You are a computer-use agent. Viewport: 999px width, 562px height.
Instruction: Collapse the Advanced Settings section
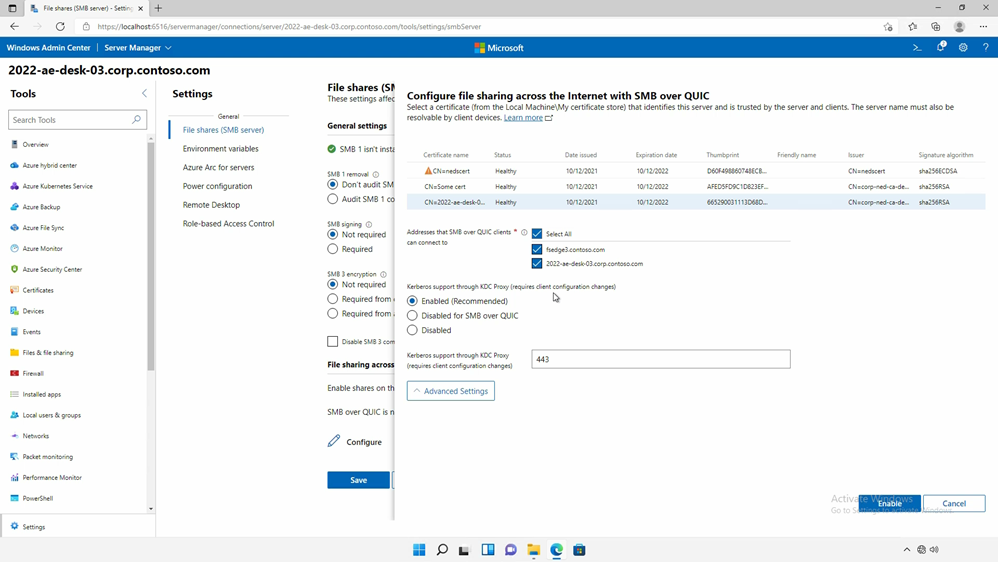pos(450,391)
